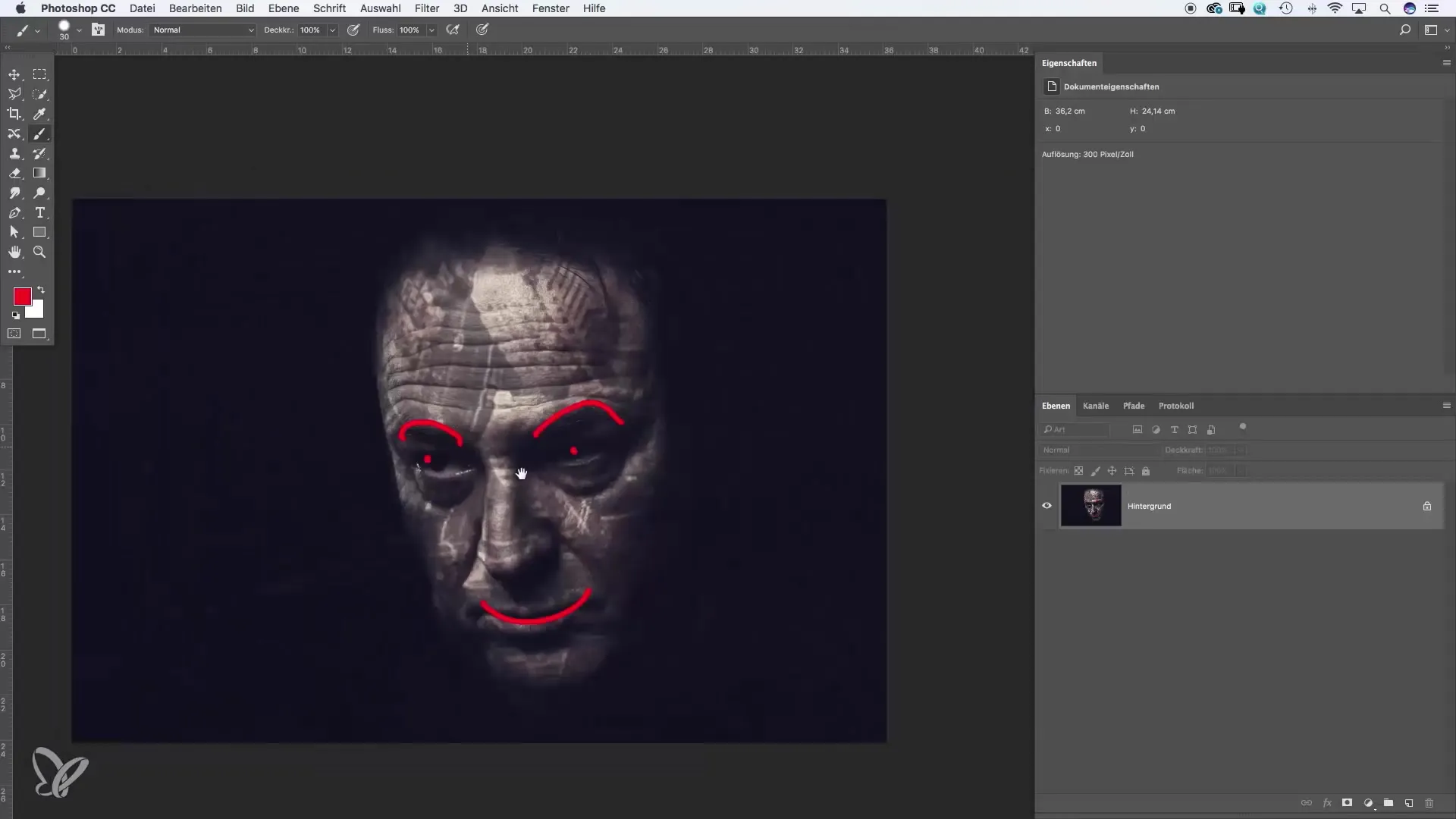This screenshot has width=1456, height=819.
Task: Open the Filter menu
Action: point(427,8)
